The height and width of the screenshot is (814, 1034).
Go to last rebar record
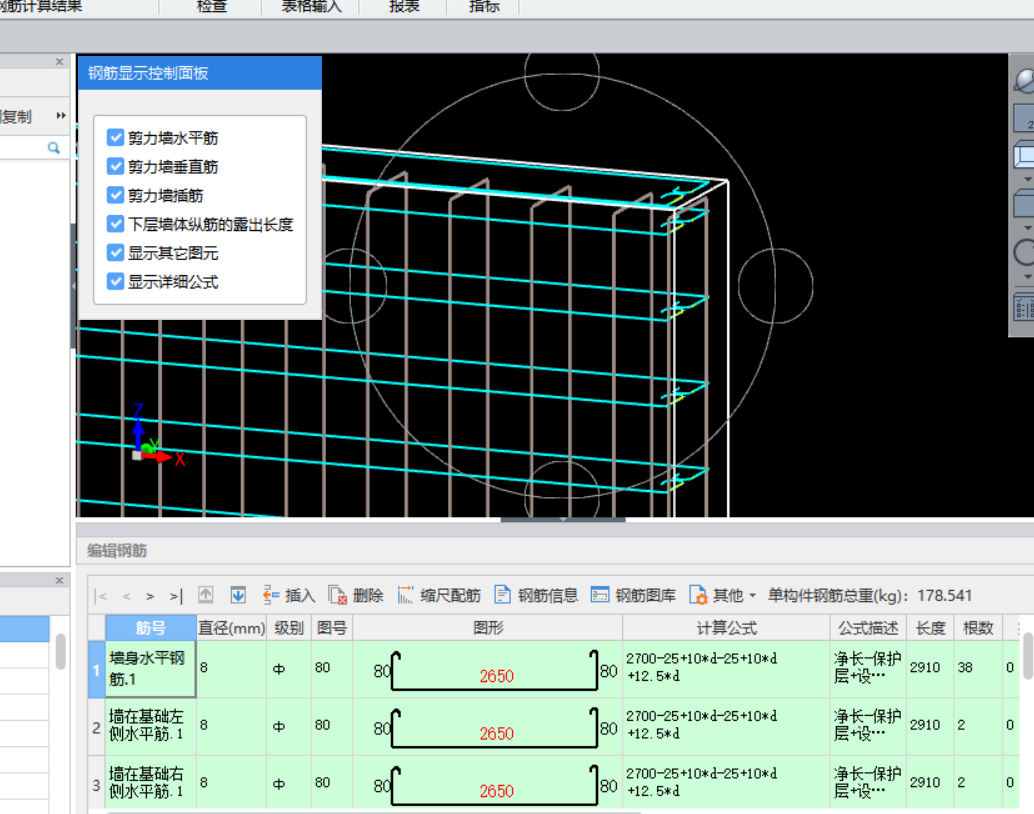coord(175,596)
